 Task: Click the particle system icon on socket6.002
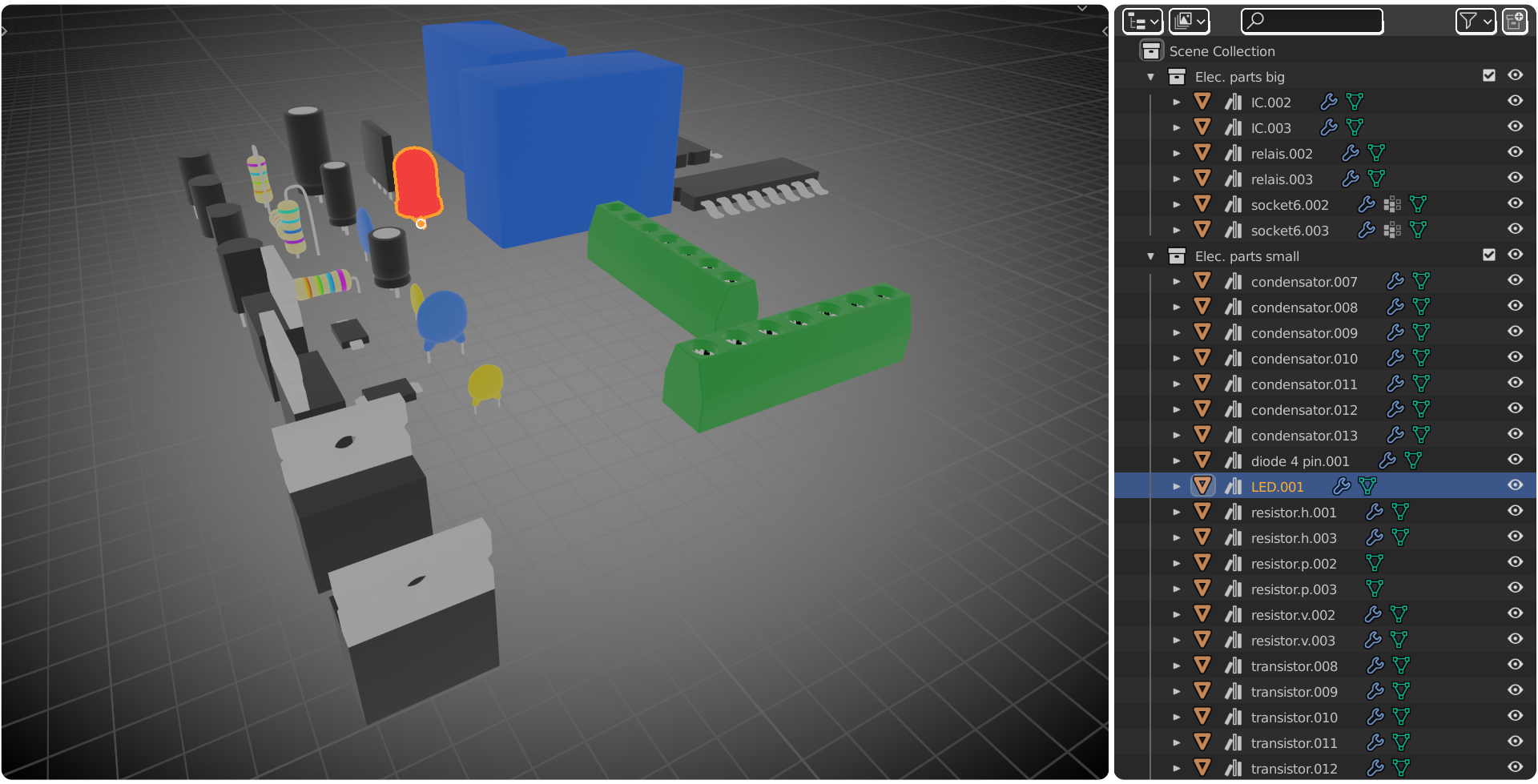pos(1392,204)
